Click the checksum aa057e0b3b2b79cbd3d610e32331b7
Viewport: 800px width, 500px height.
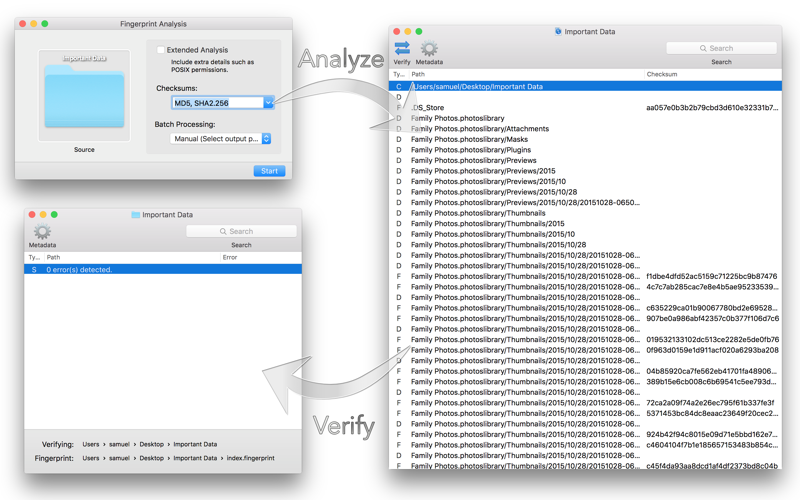click(712, 108)
